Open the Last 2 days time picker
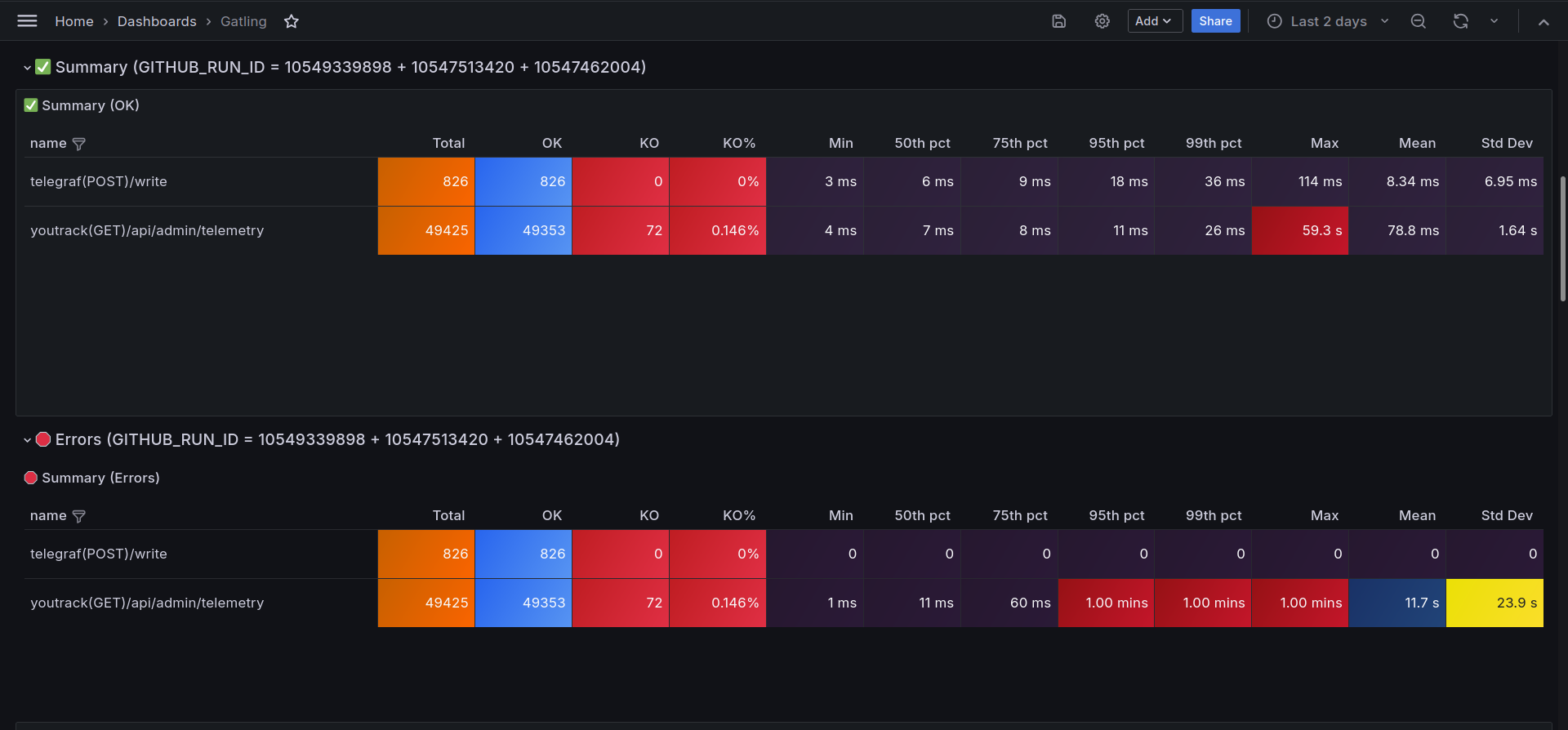This screenshot has height=730, width=1568. point(1327,21)
